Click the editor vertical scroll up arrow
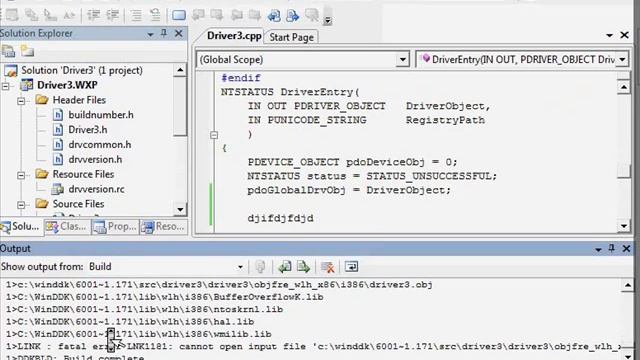Screen dimensions: 640x360 [624, 87]
